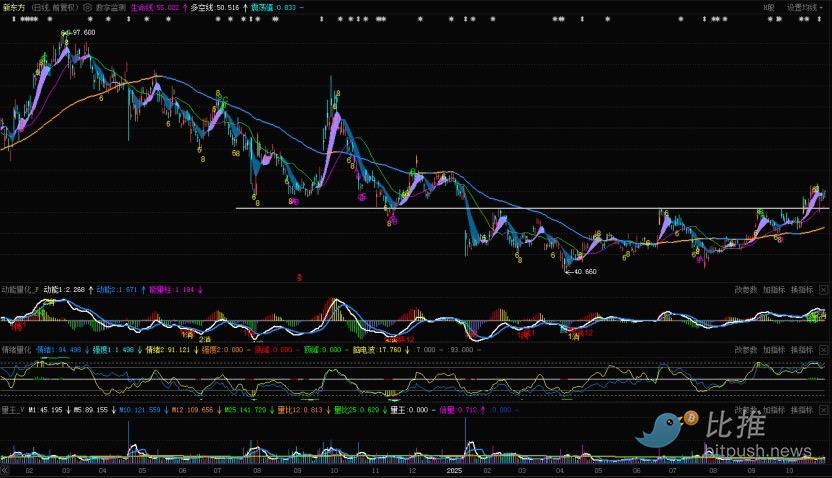
Task: Click the 动能量化_F indicator name
Action: click(x=20, y=290)
